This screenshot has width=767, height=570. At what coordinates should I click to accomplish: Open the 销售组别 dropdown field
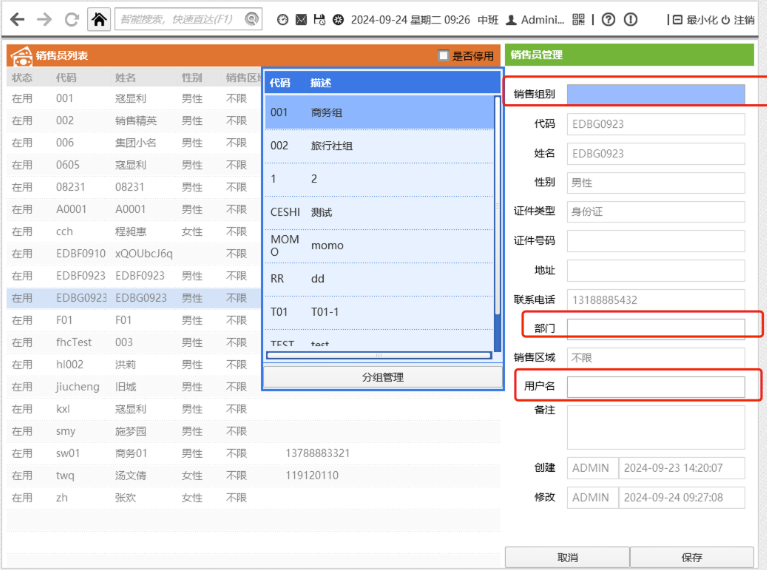(x=655, y=94)
